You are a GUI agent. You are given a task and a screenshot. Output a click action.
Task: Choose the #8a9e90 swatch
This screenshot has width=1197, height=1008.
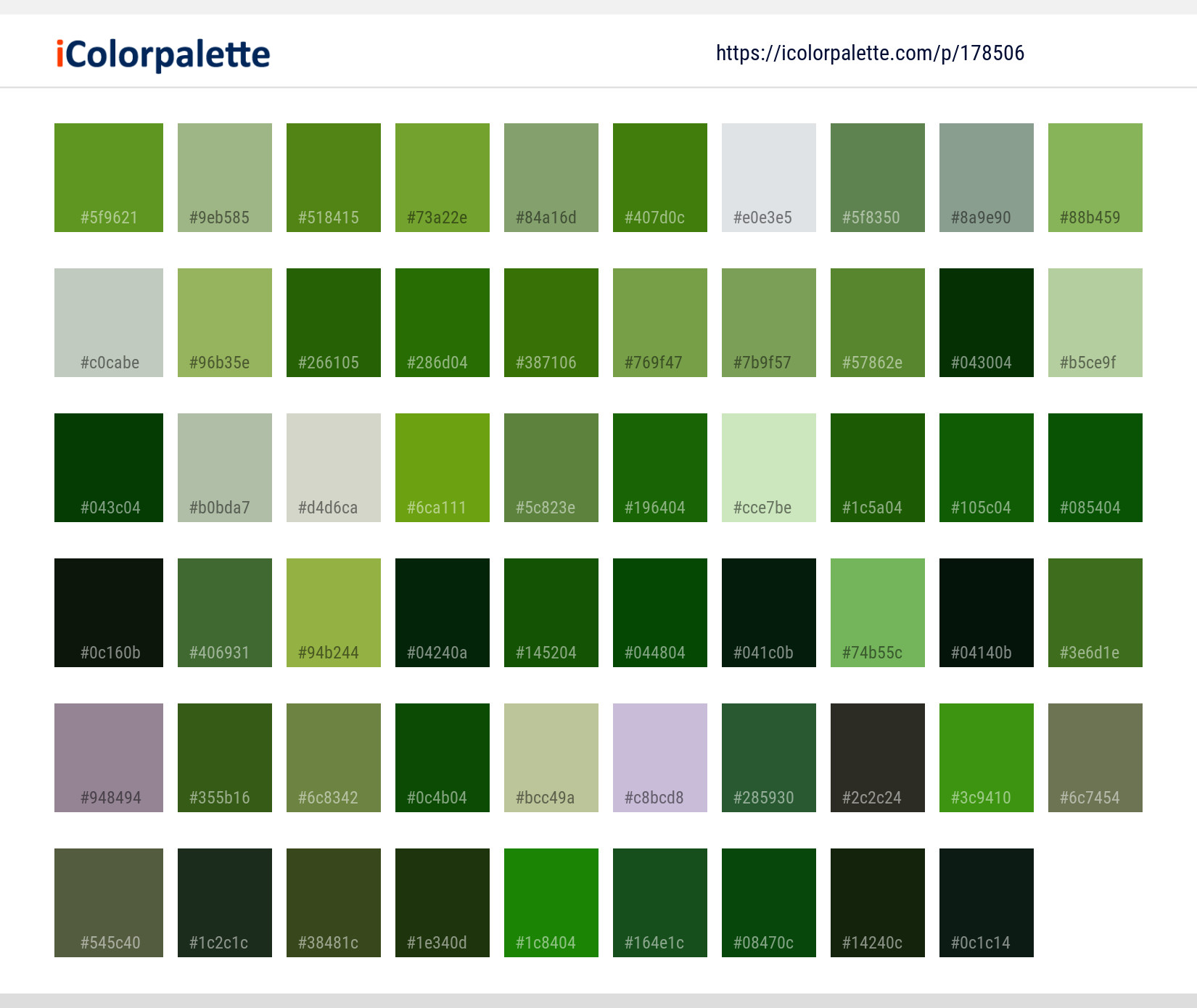987,178
